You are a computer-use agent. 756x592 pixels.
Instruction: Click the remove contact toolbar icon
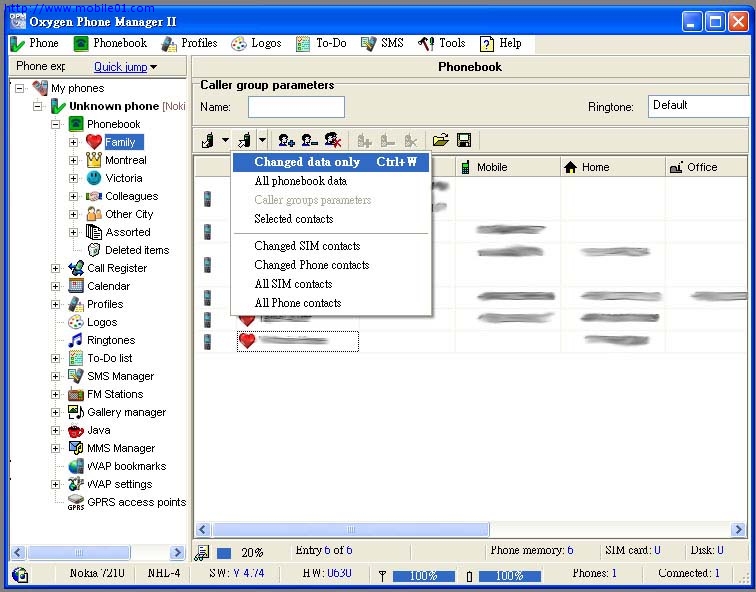click(310, 140)
